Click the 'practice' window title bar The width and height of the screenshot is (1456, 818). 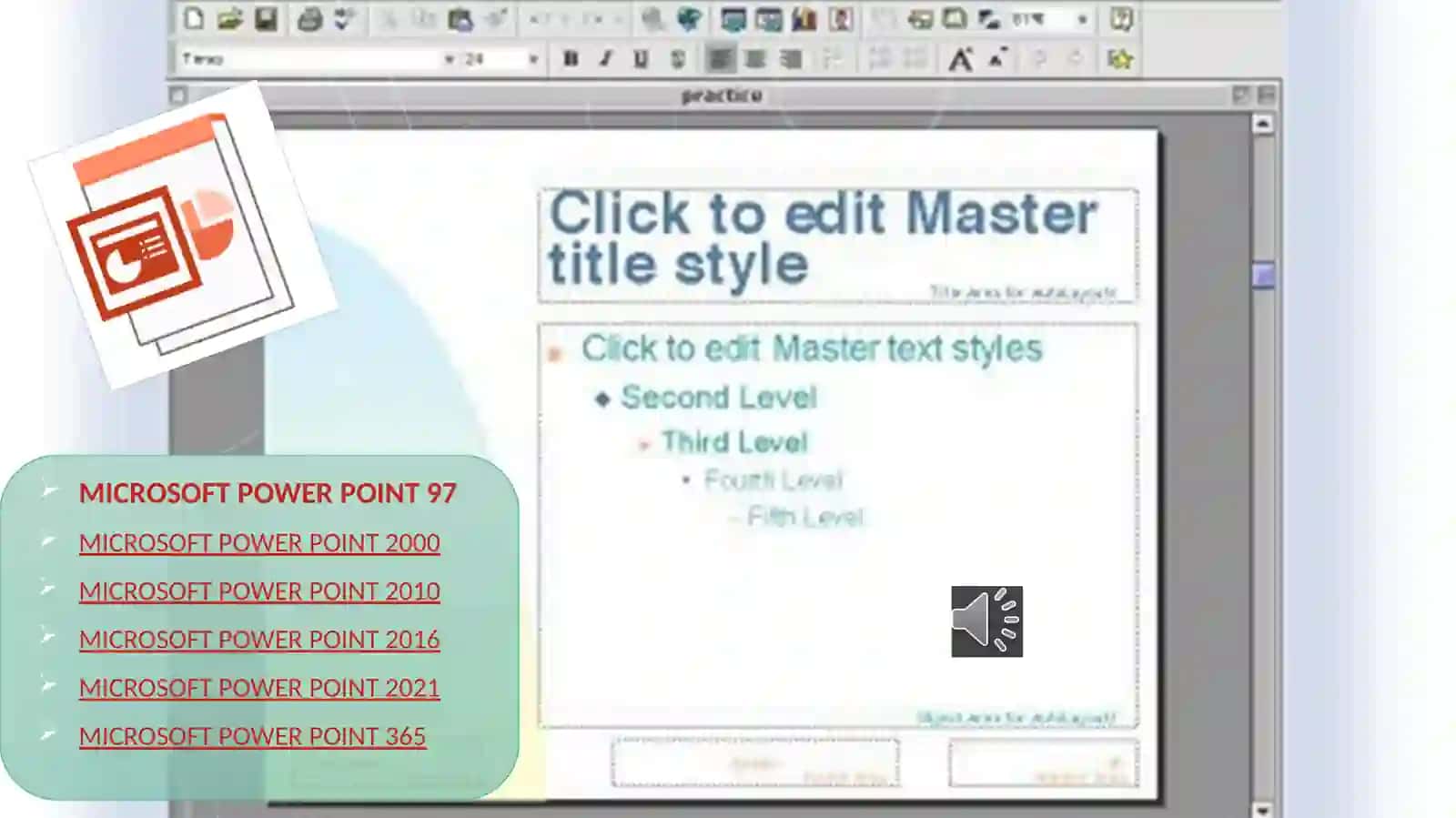722,95
